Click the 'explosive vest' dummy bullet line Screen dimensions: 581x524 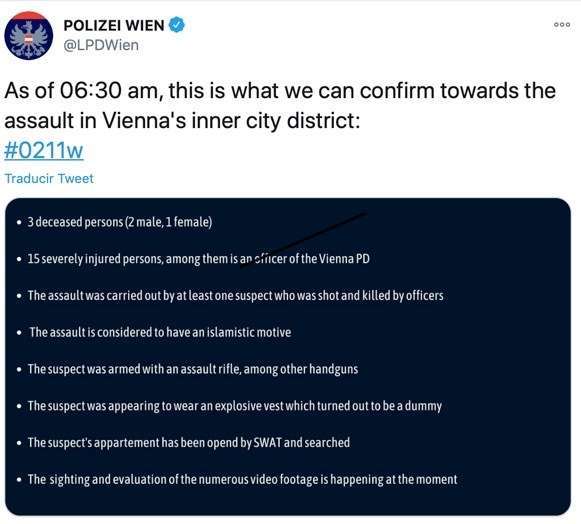(235, 406)
